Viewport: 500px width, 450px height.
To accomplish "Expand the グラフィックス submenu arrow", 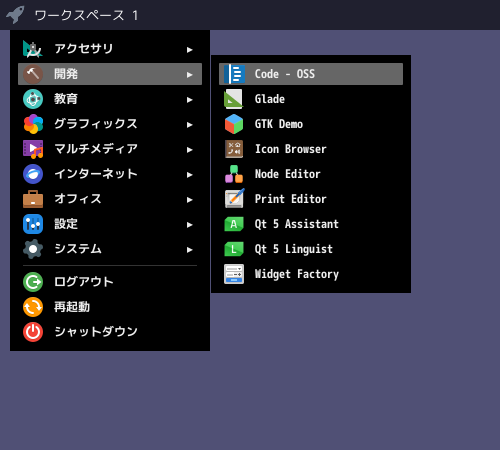I will [x=190, y=125].
